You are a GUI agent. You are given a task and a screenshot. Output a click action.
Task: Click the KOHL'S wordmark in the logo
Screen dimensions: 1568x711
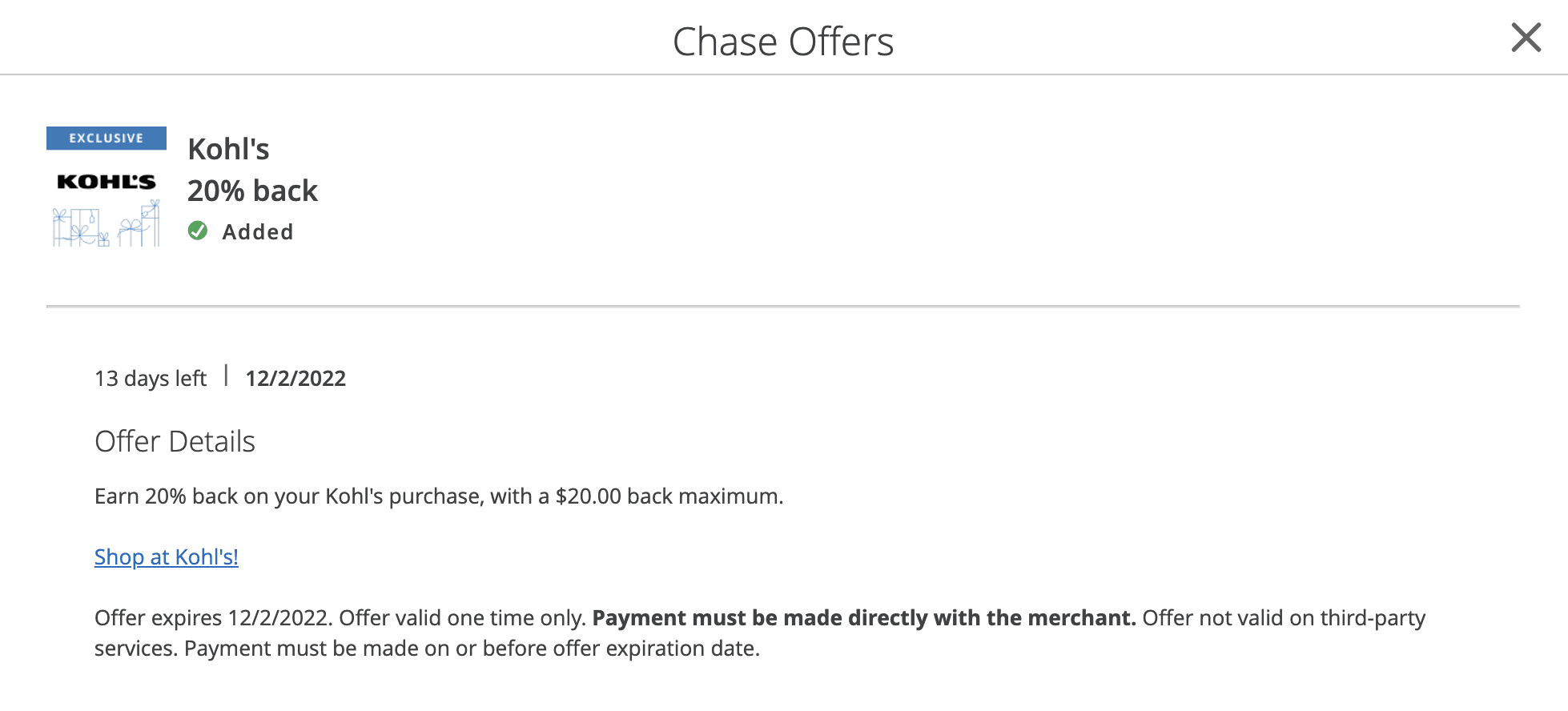pos(107,181)
